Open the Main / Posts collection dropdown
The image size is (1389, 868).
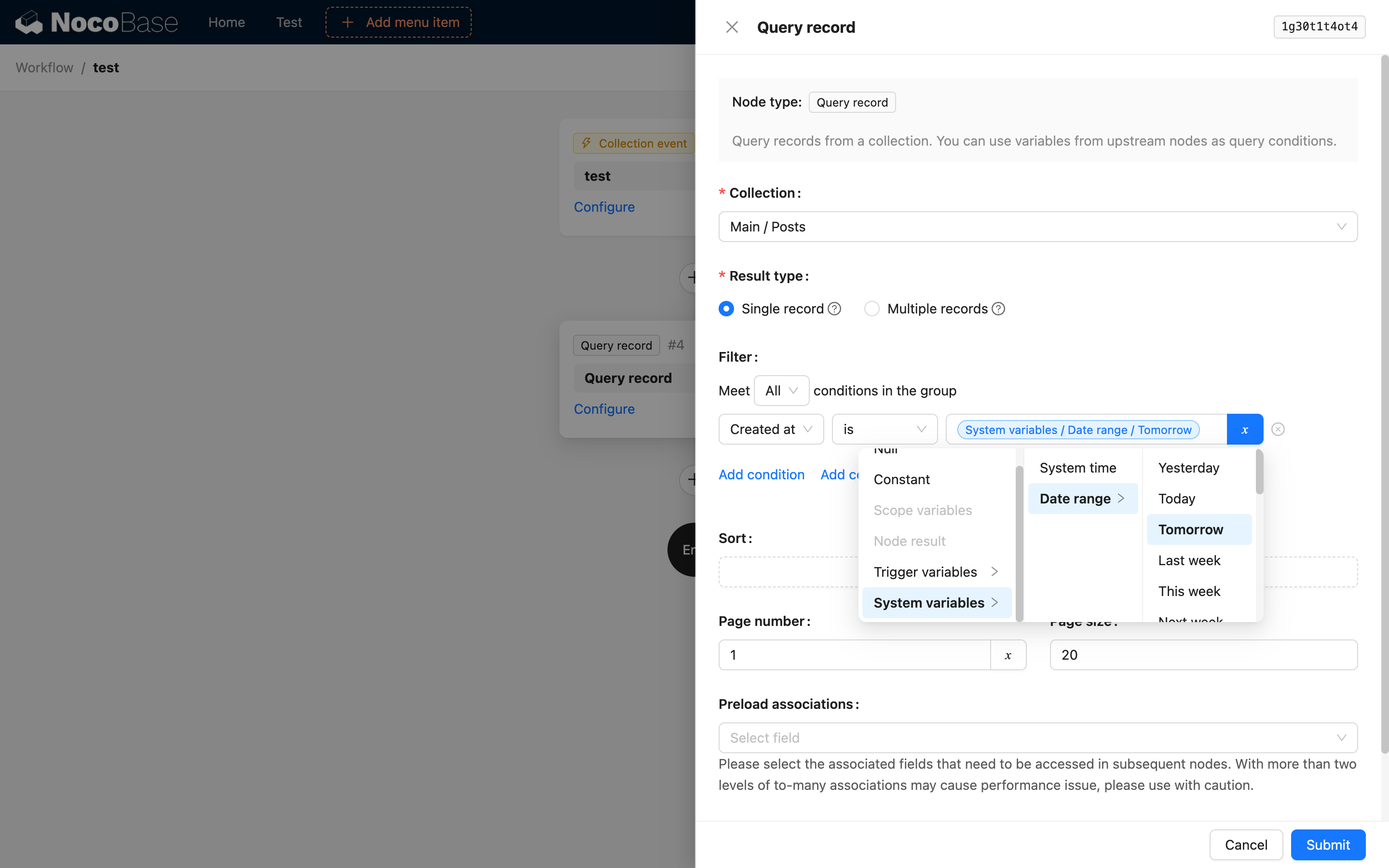point(1038,227)
